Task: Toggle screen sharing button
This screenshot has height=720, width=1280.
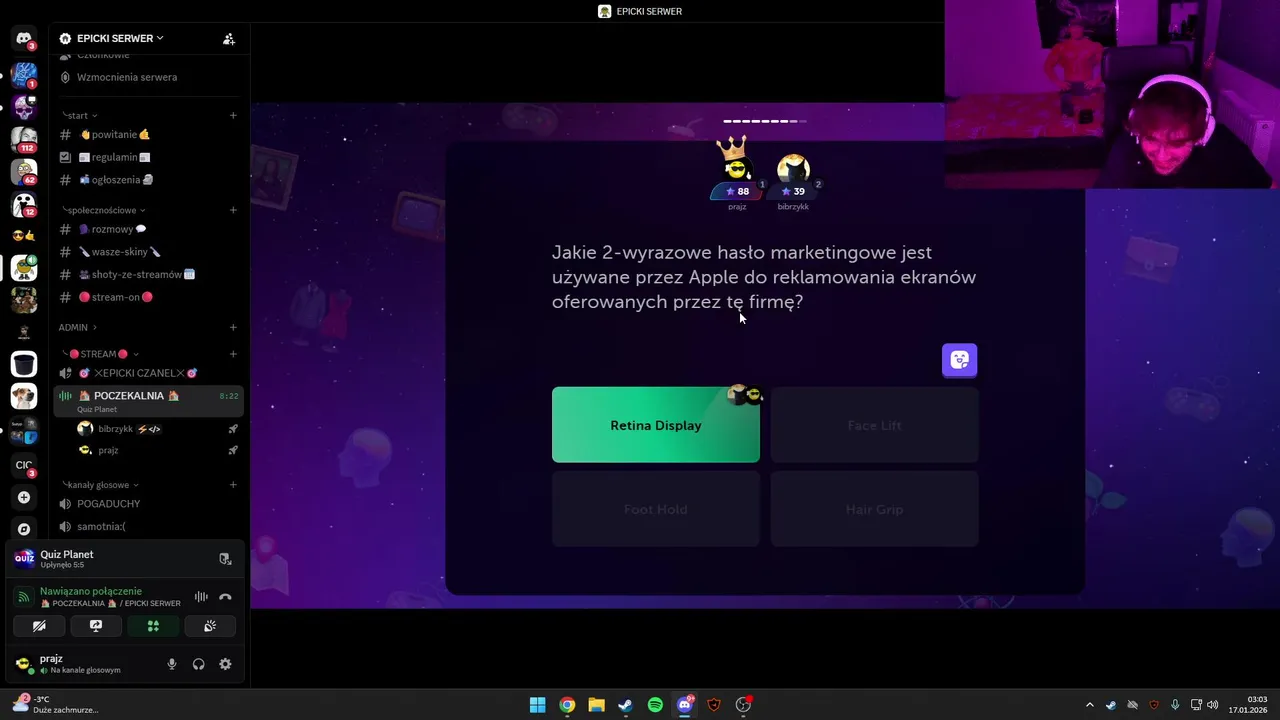Action: (x=96, y=626)
